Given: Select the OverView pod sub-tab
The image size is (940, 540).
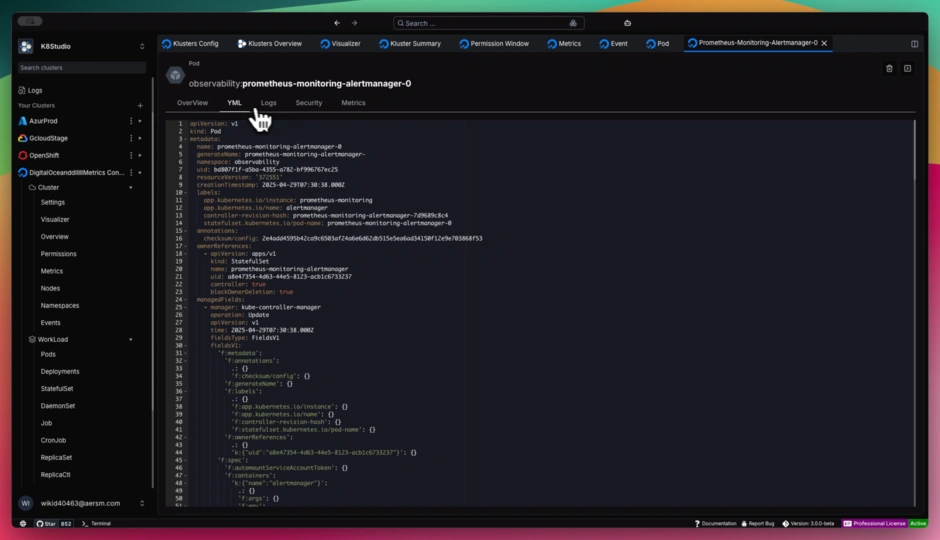Looking at the screenshot, I should [192, 103].
